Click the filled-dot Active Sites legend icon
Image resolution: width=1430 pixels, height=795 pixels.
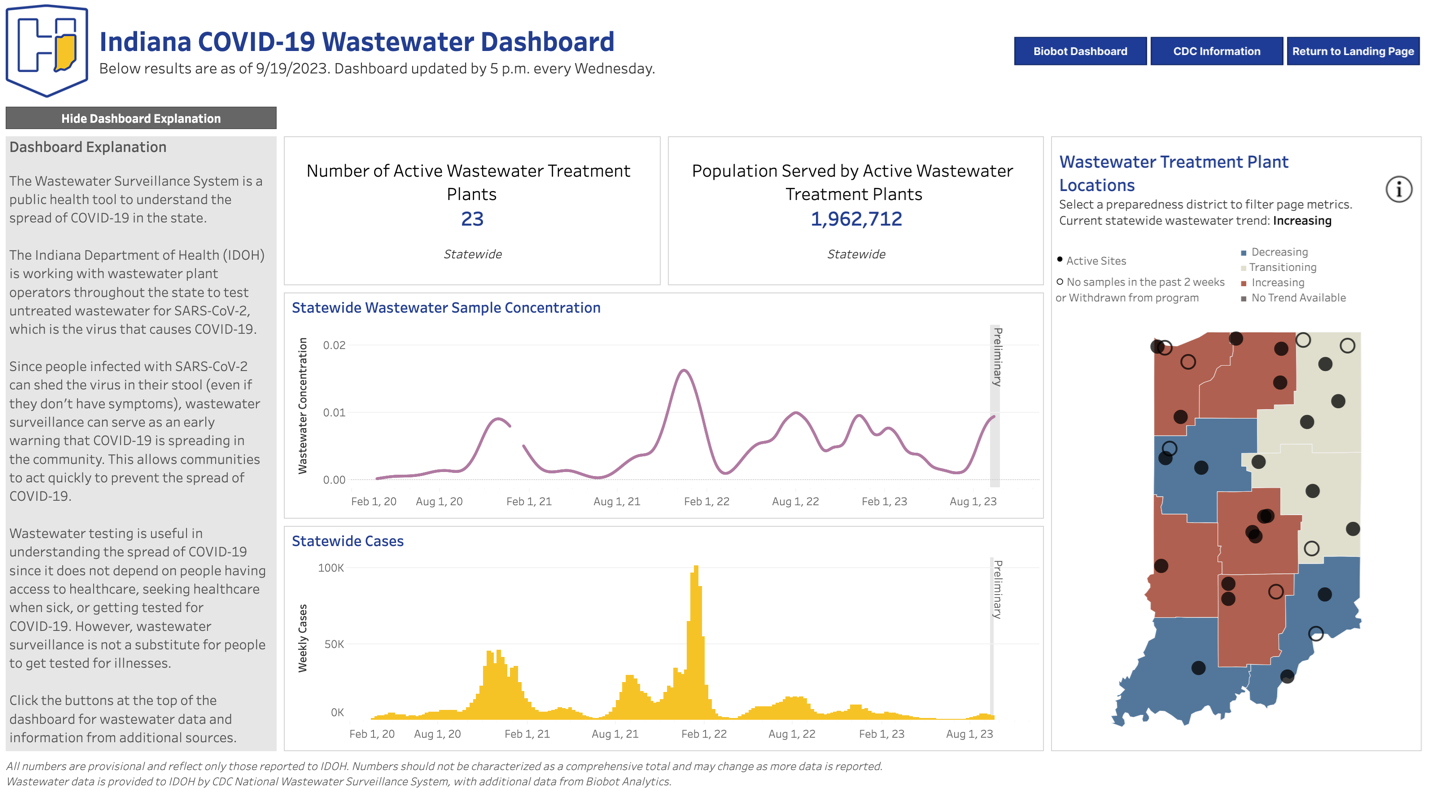click(x=1060, y=258)
